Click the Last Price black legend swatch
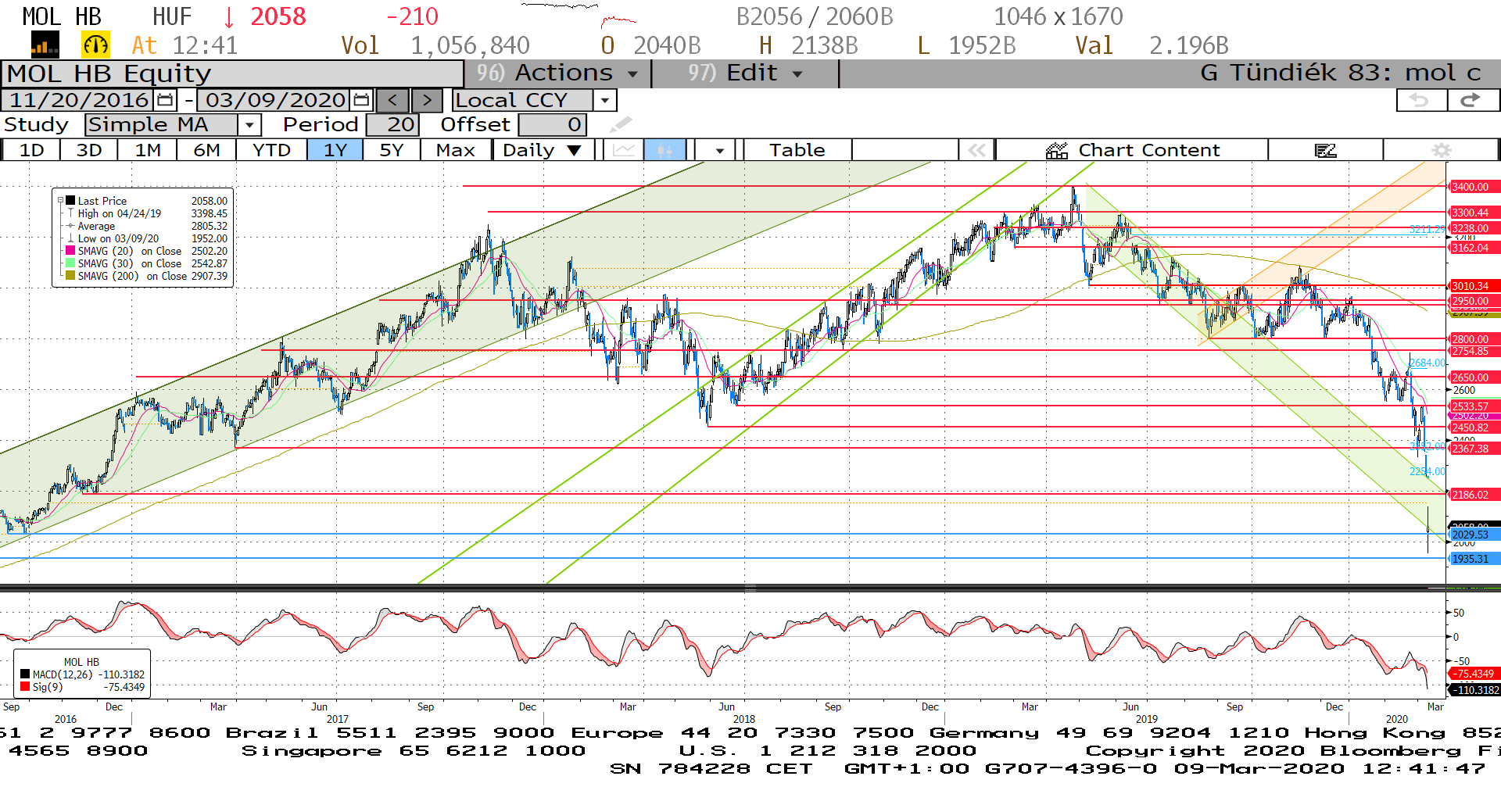 pyautogui.click(x=70, y=201)
